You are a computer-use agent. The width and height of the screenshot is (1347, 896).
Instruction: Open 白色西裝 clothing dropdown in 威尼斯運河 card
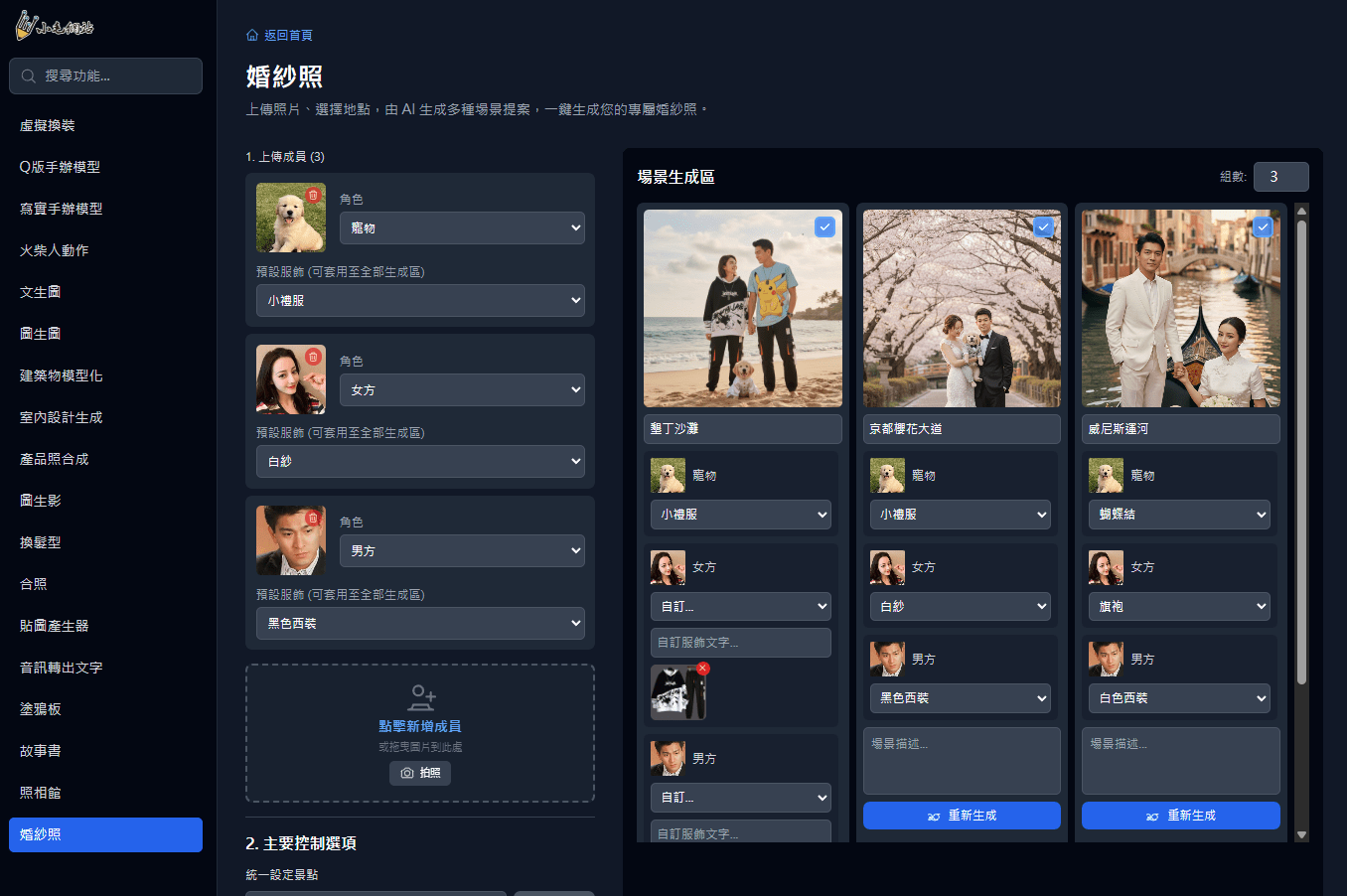click(x=1179, y=698)
